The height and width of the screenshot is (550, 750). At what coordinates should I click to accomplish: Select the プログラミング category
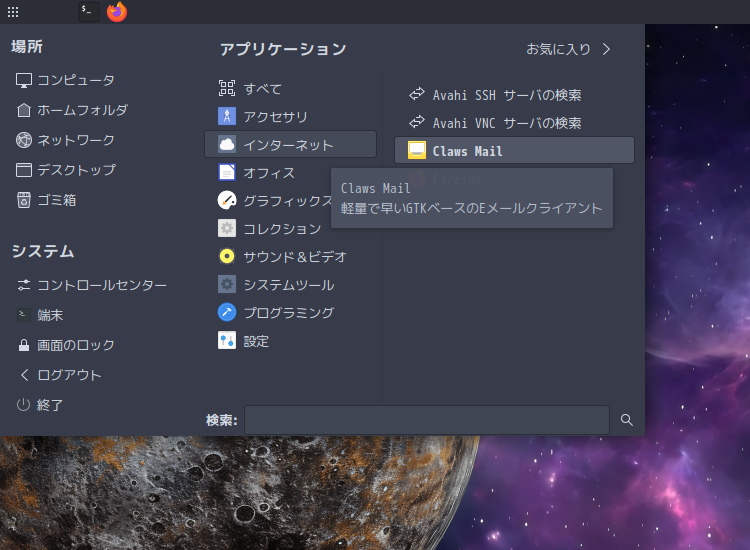pyautogui.click(x=290, y=312)
